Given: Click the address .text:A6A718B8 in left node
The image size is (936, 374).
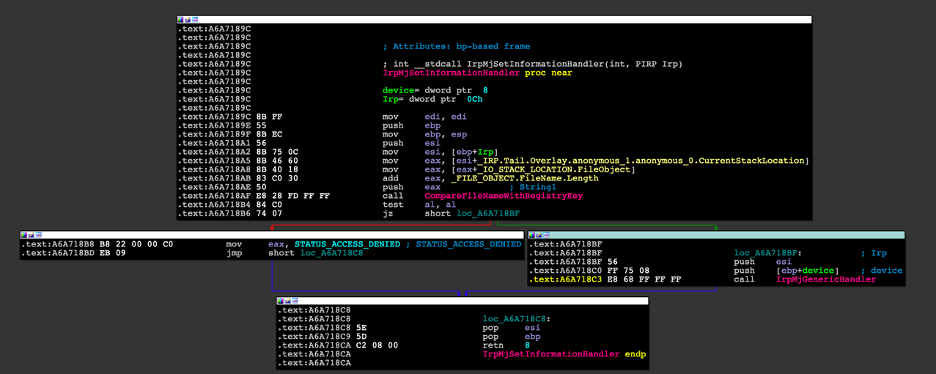Looking at the screenshot, I should coord(57,245).
